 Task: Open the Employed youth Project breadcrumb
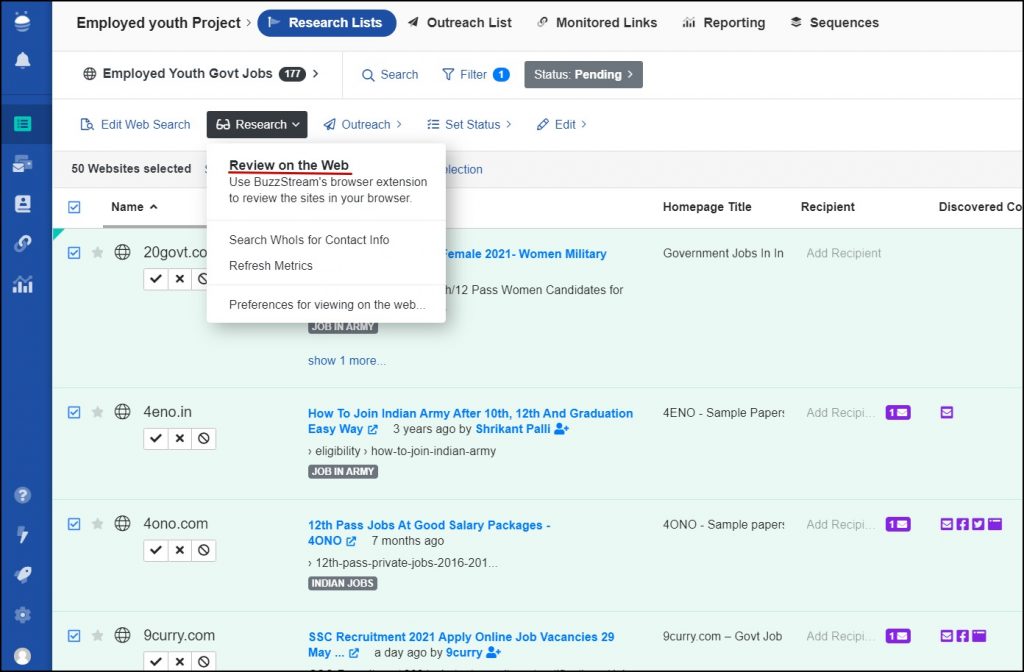click(x=159, y=23)
